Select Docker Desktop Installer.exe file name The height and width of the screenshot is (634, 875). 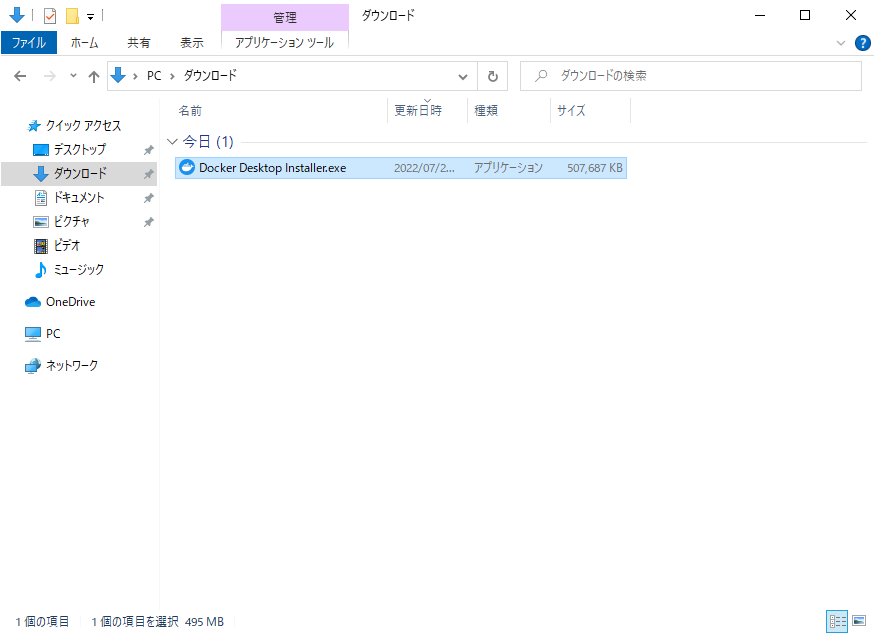coord(272,168)
